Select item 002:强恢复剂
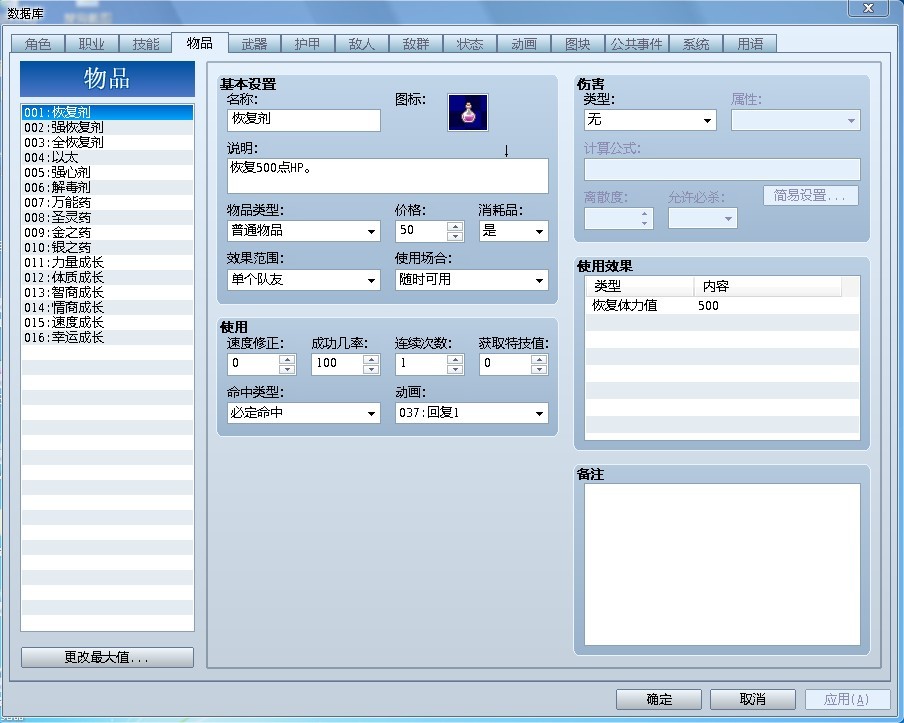The image size is (904, 723). tap(107, 127)
